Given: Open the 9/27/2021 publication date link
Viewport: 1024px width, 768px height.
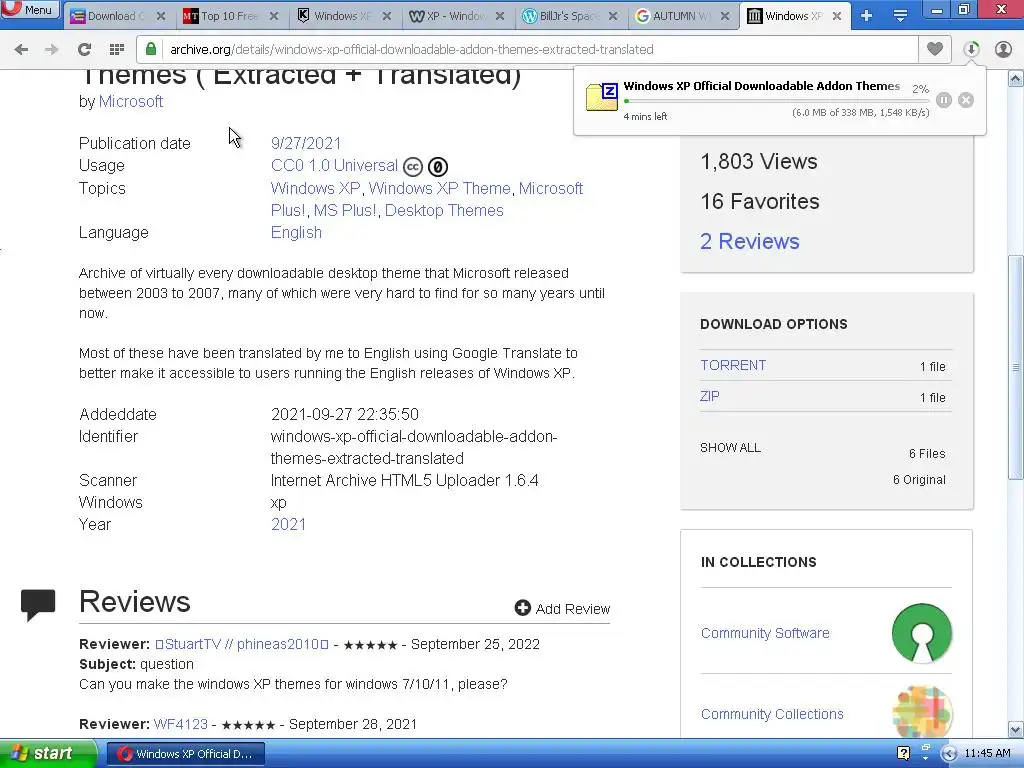Looking at the screenshot, I should click(306, 143).
